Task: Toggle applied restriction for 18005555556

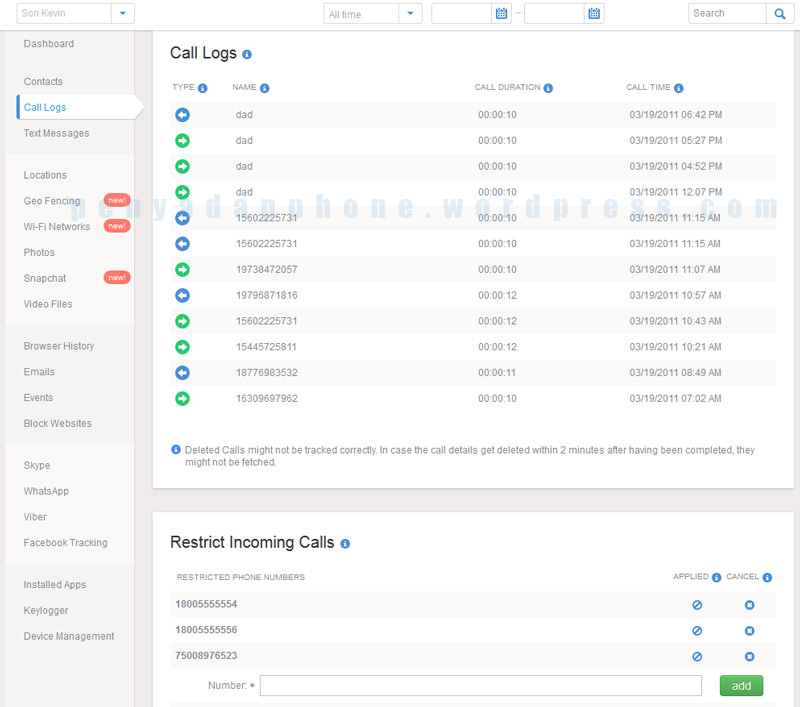Action: click(x=697, y=631)
